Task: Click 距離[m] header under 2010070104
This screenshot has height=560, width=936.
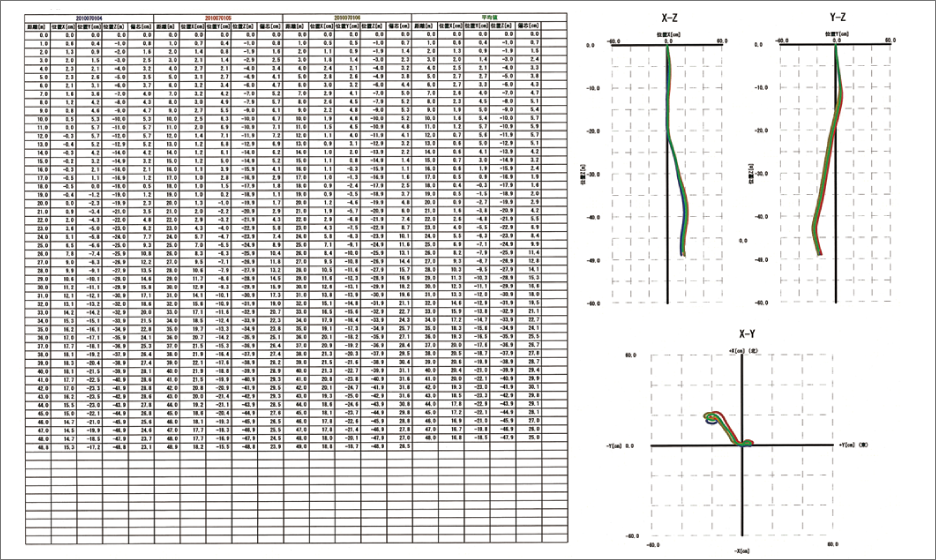Action: 37,26
